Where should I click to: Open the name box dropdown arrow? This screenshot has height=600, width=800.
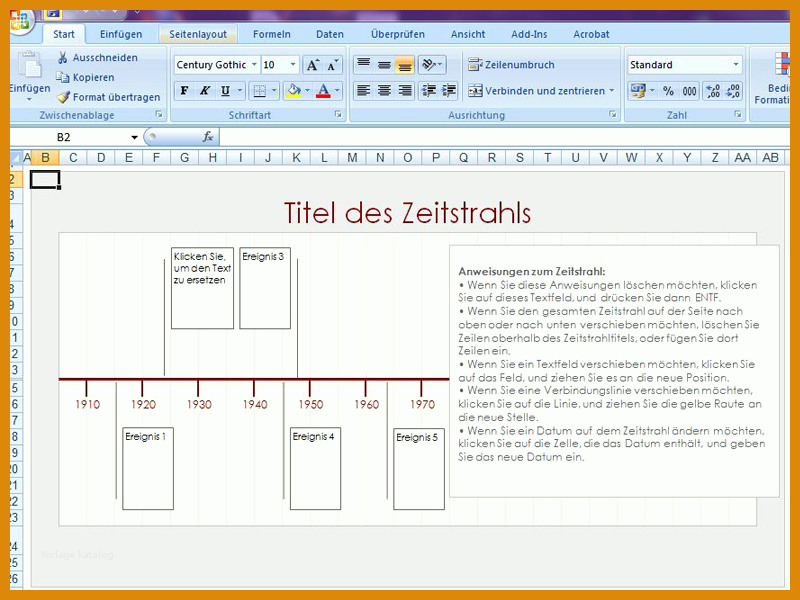[134, 137]
